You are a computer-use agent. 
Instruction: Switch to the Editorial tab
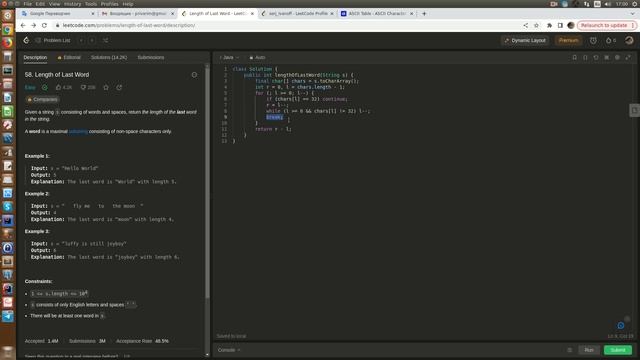coord(69,58)
